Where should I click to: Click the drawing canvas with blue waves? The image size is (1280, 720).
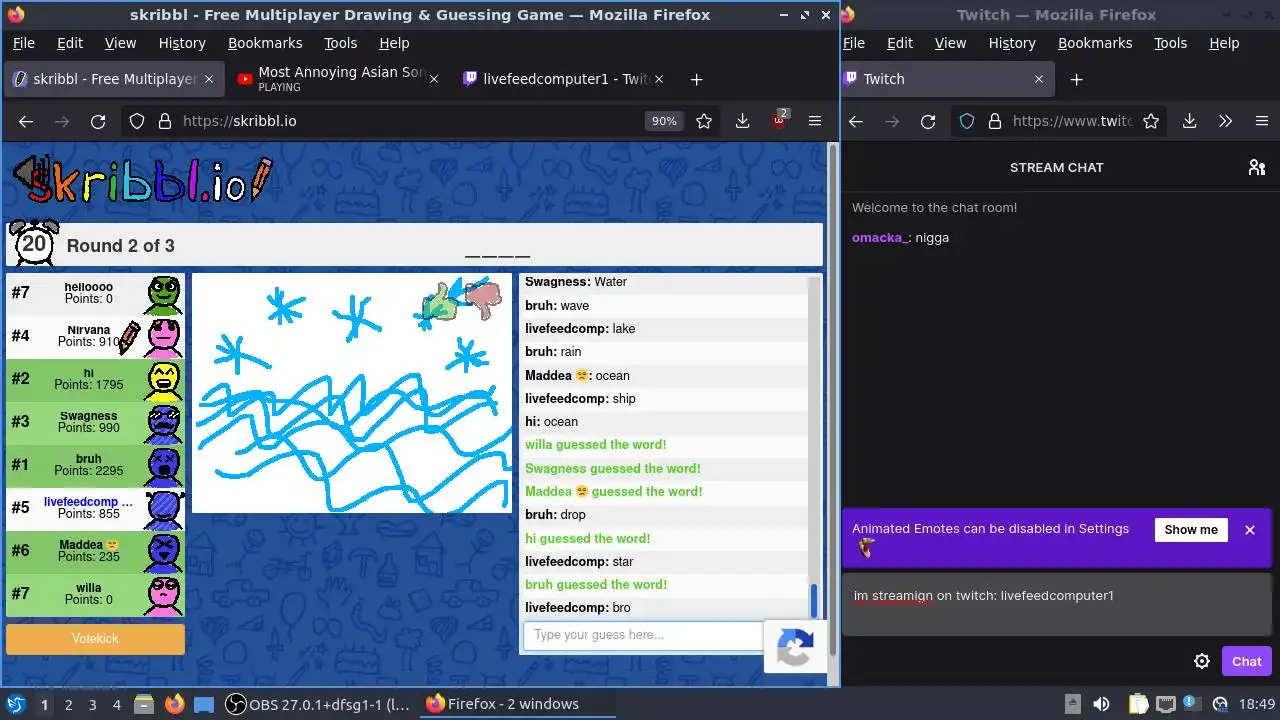pyautogui.click(x=352, y=393)
